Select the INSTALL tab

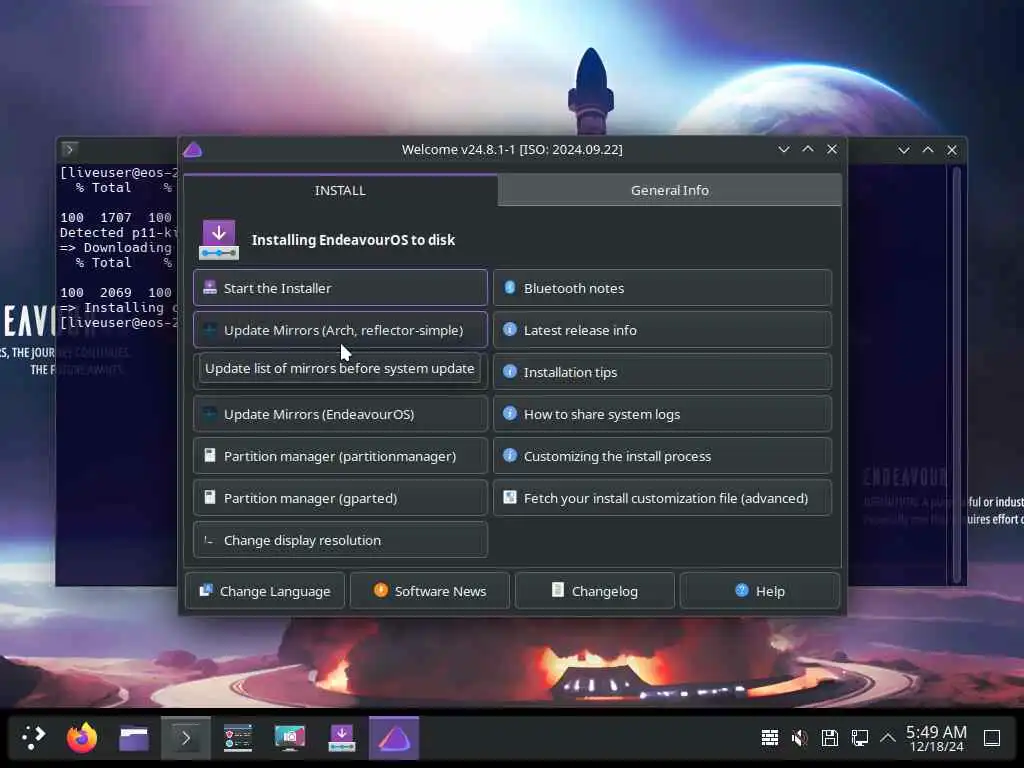pyautogui.click(x=340, y=190)
